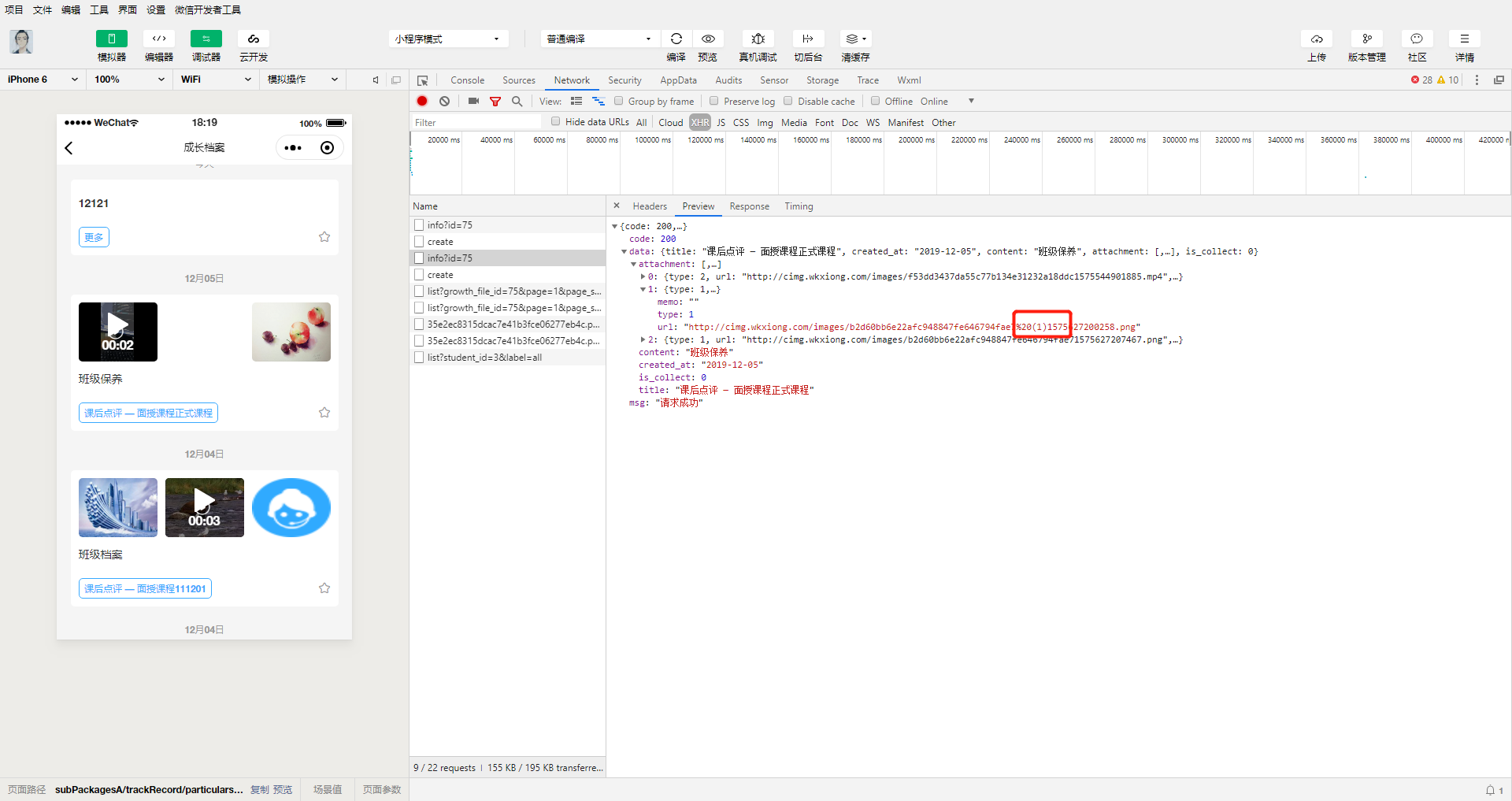Viewport: 1512px width, 801px height.
Task: Click the compile refresh icon
Action: coord(676,39)
